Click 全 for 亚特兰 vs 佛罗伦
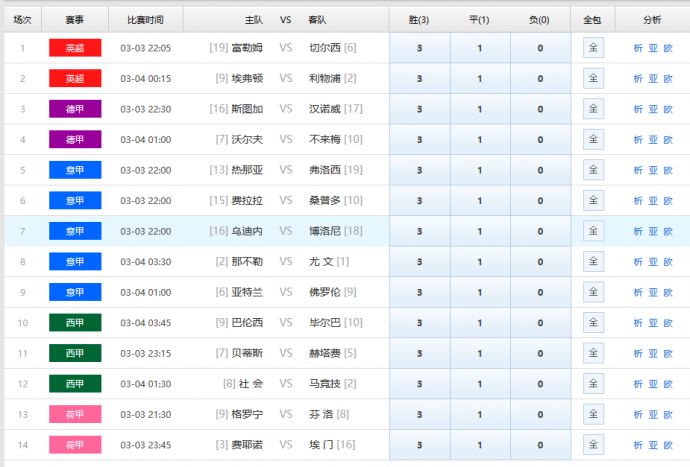 [x=593, y=292]
